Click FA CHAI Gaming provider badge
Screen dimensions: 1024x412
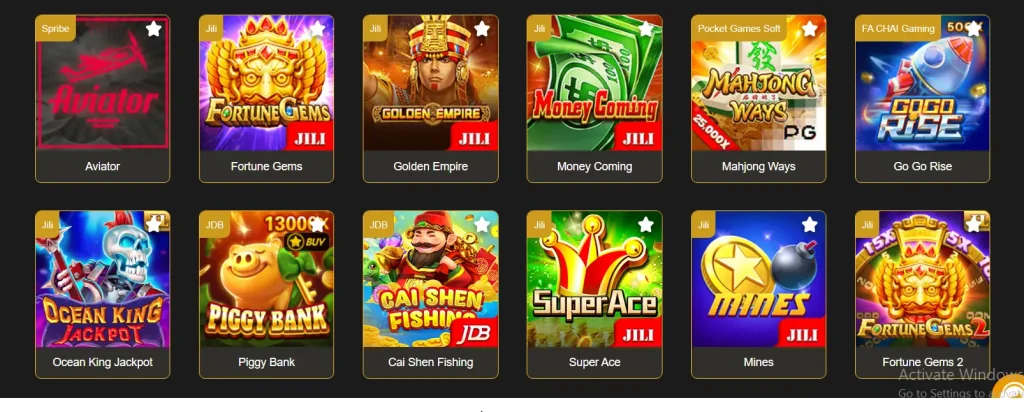pyautogui.click(x=898, y=28)
